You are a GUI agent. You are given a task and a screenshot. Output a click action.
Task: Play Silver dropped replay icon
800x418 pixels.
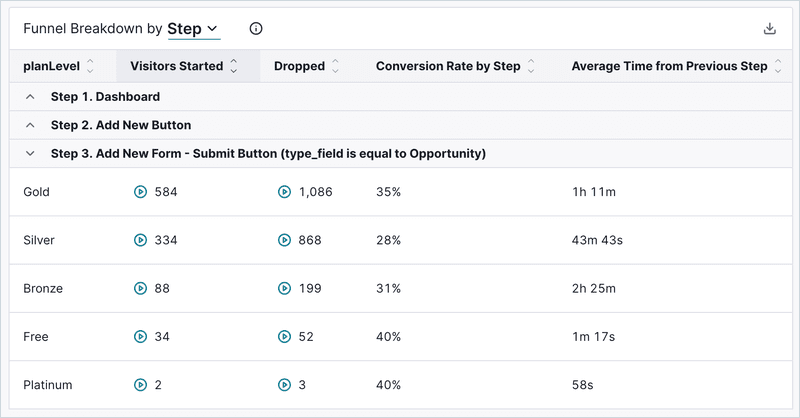click(x=284, y=240)
